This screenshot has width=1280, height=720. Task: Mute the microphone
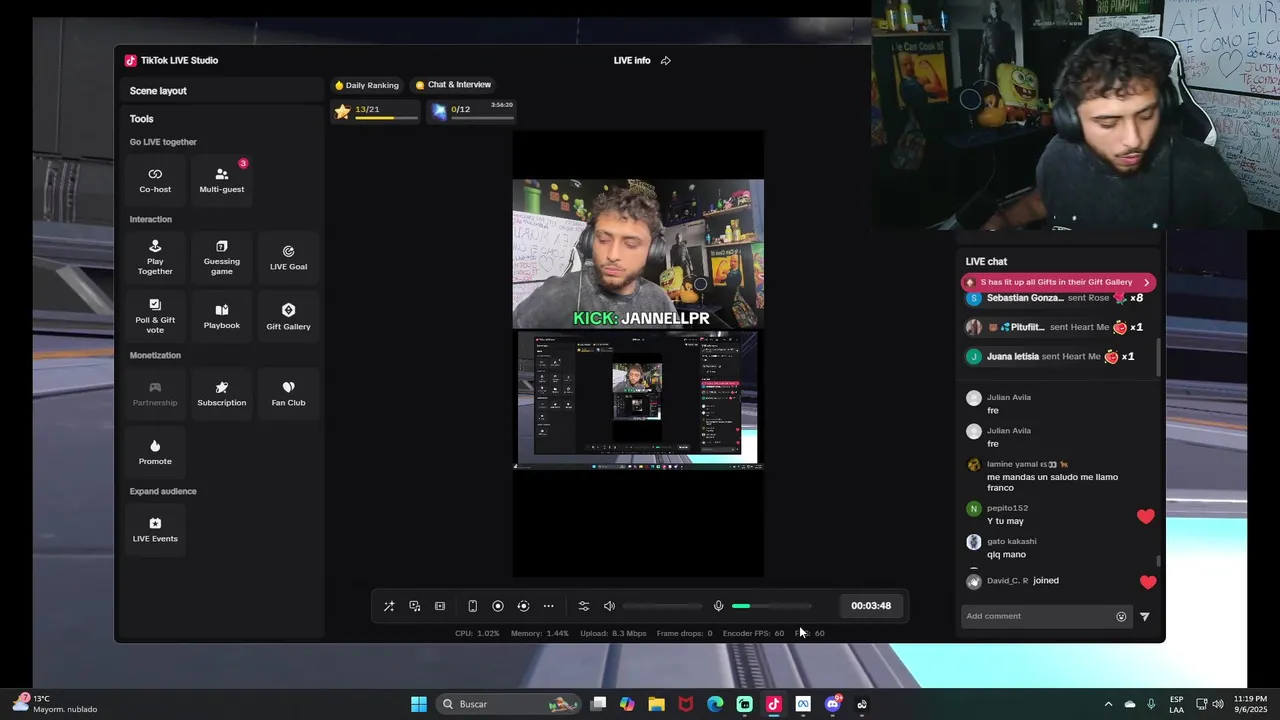(718, 606)
